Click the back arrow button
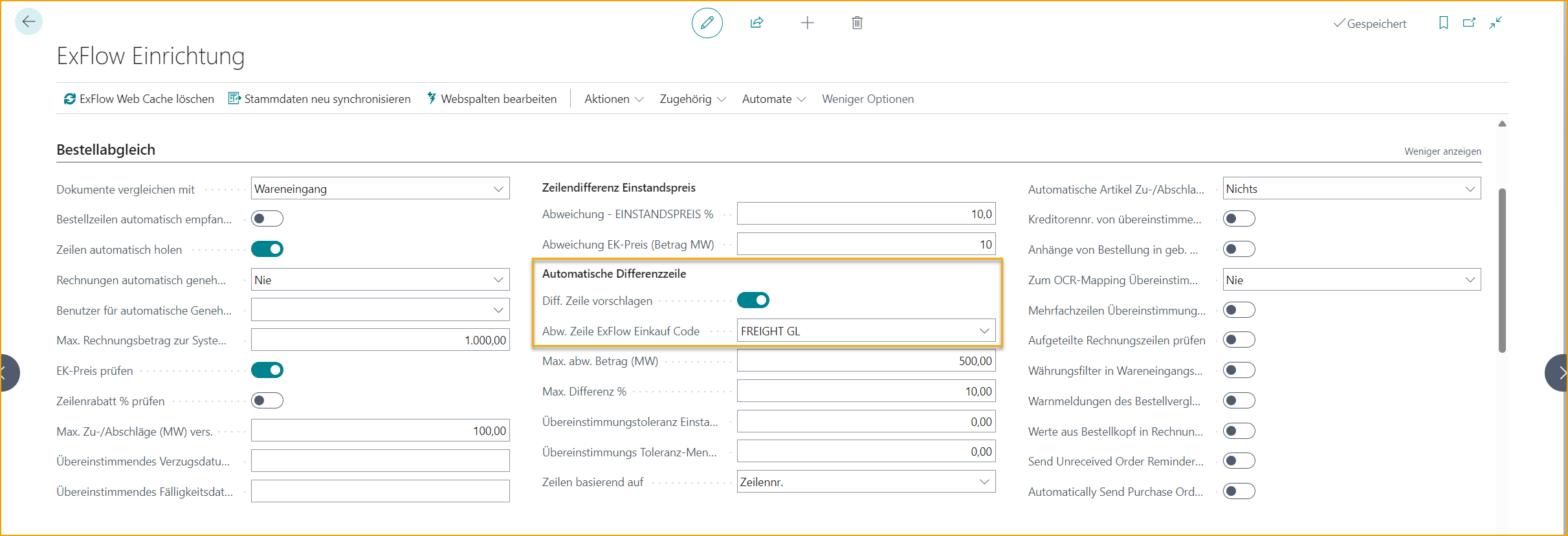Screen dimensions: 1568x536 click(28, 22)
